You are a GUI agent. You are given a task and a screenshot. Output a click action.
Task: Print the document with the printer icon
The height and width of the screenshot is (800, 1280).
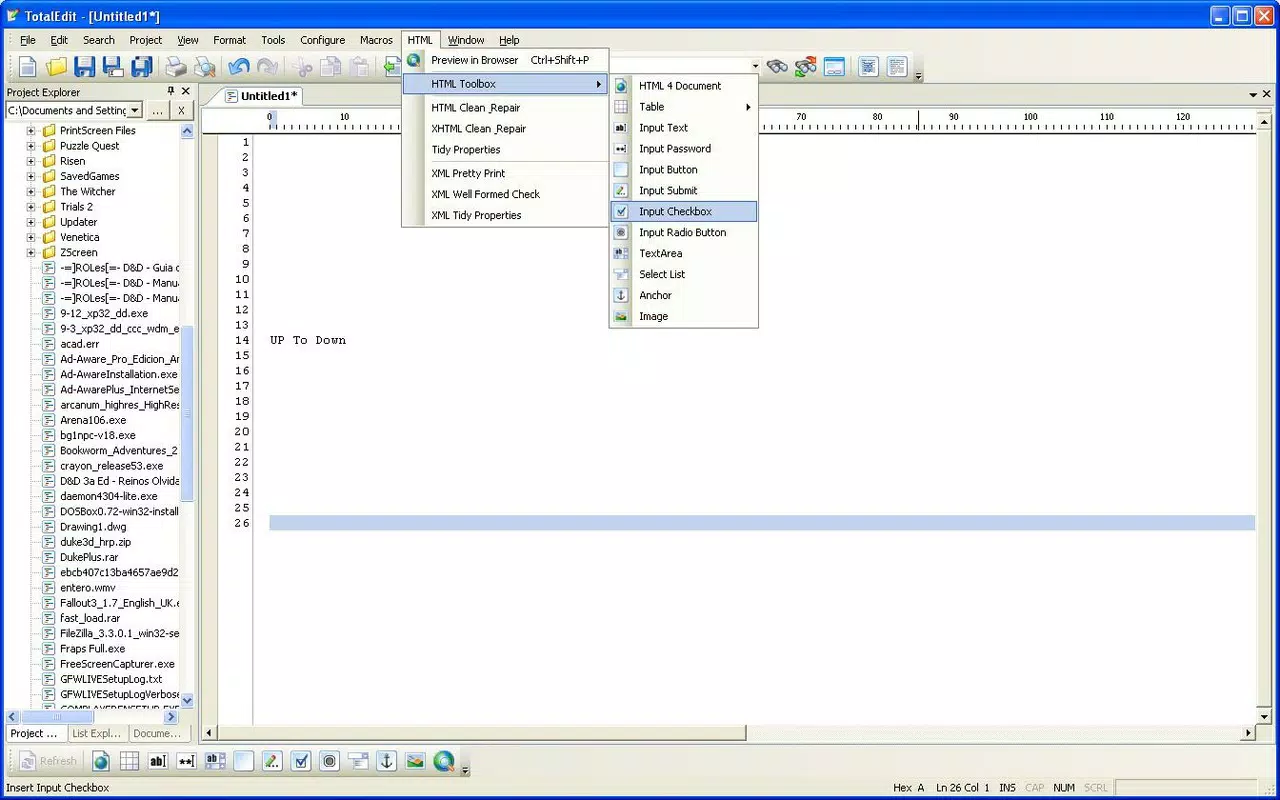(x=176, y=67)
